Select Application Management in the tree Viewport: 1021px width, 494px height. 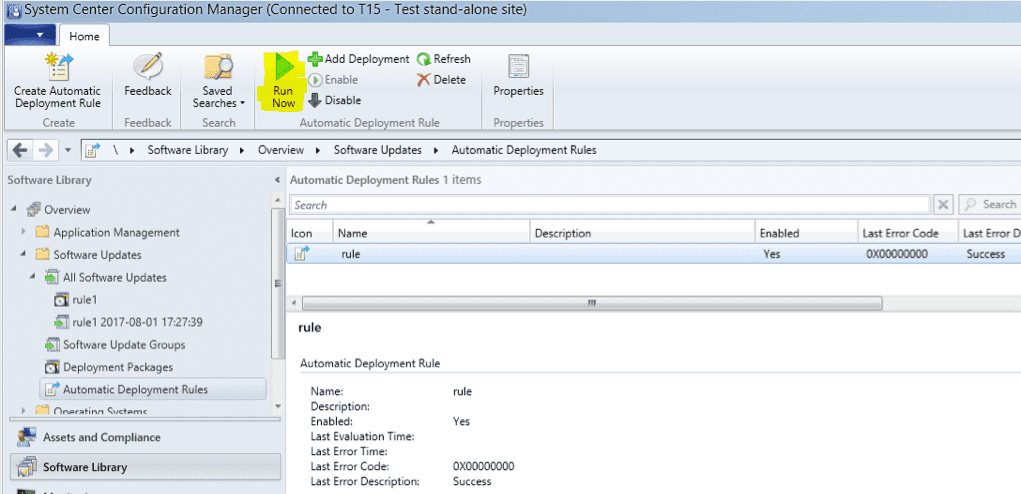click(107, 232)
